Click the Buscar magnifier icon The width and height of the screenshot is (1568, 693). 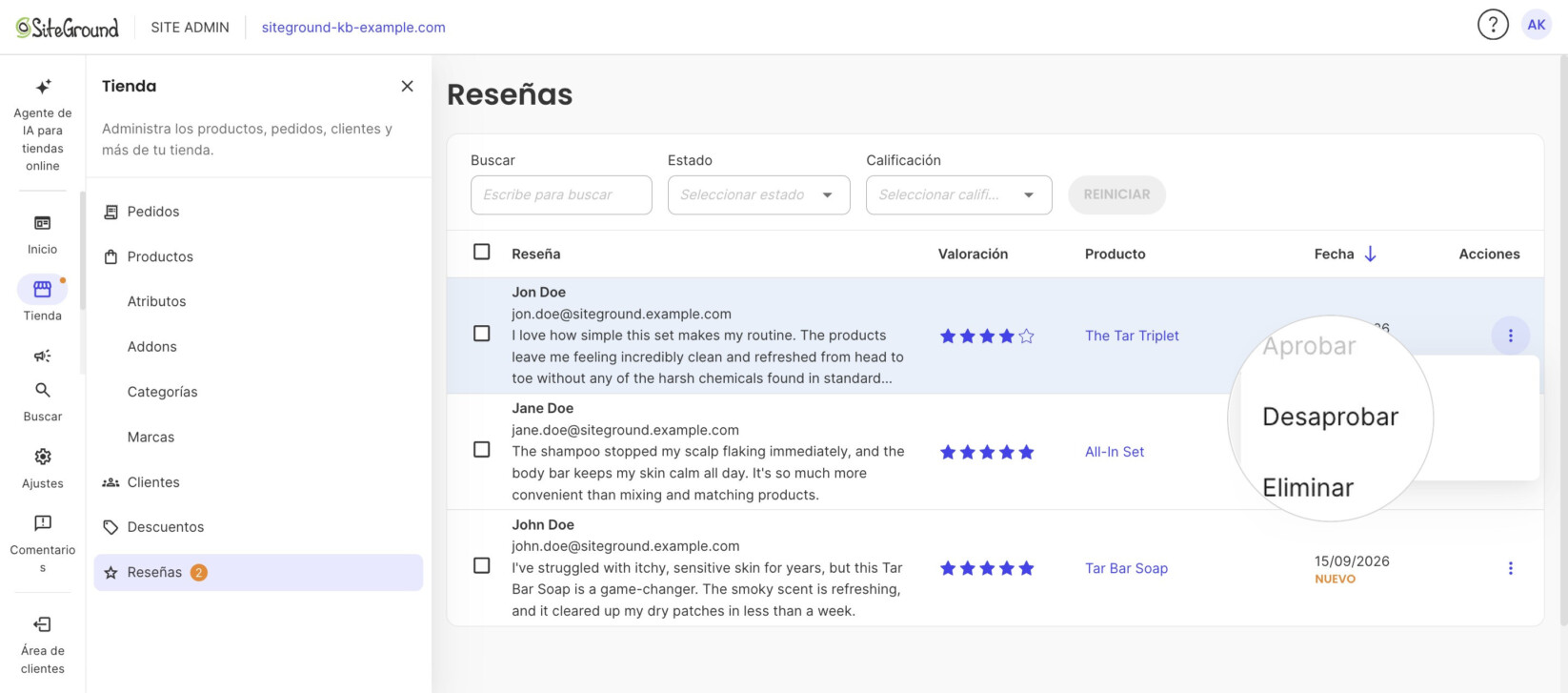pyautogui.click(x=42, y=390)
